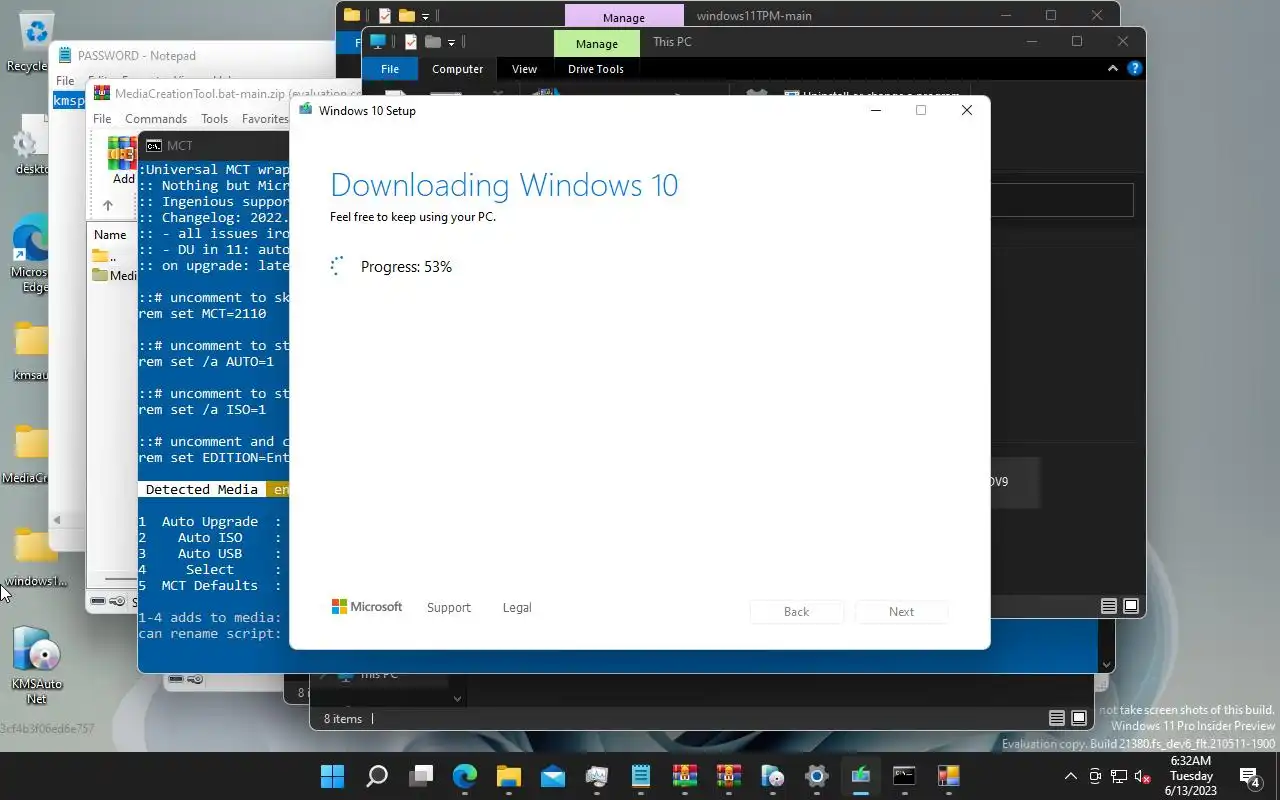This screenshot has height=800, width=1280.
Task: Click the Back button in Setup
Action: pyautogui.click(x=797, y=611)
